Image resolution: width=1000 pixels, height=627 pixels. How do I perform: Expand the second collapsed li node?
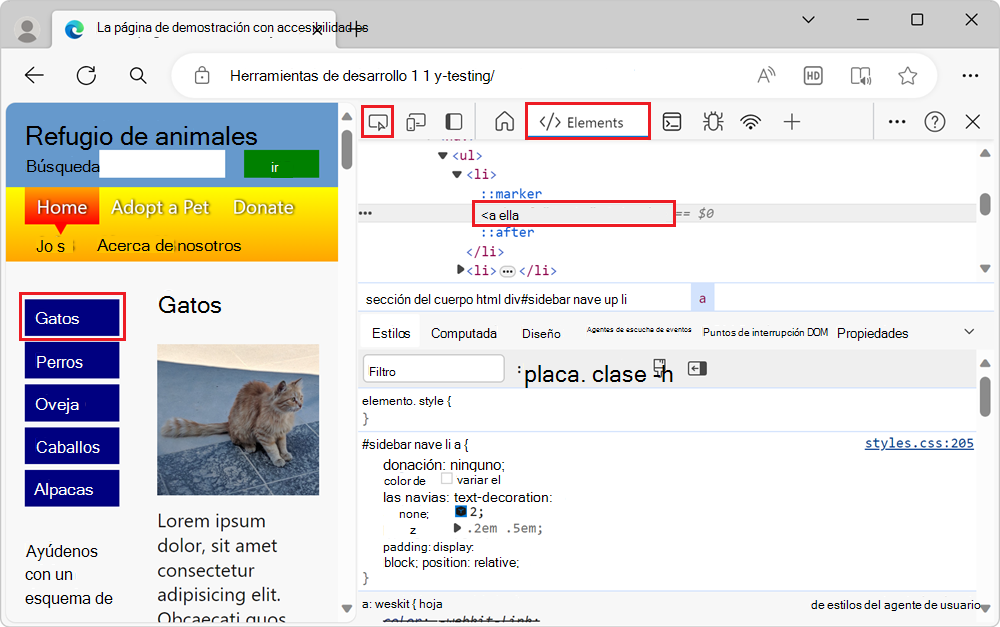pyautogui.click(x=460, y=270)
